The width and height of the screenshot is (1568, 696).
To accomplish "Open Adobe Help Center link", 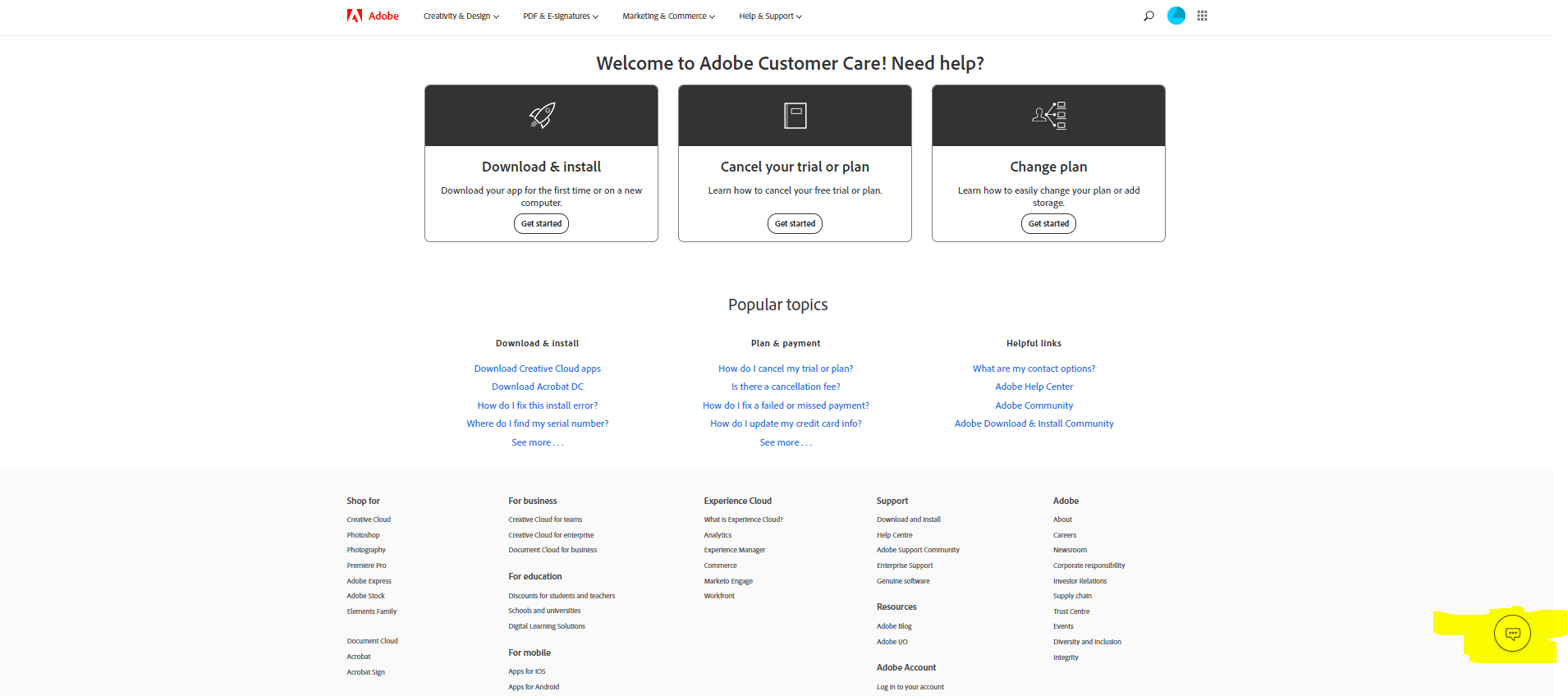I will (1034, 387).
